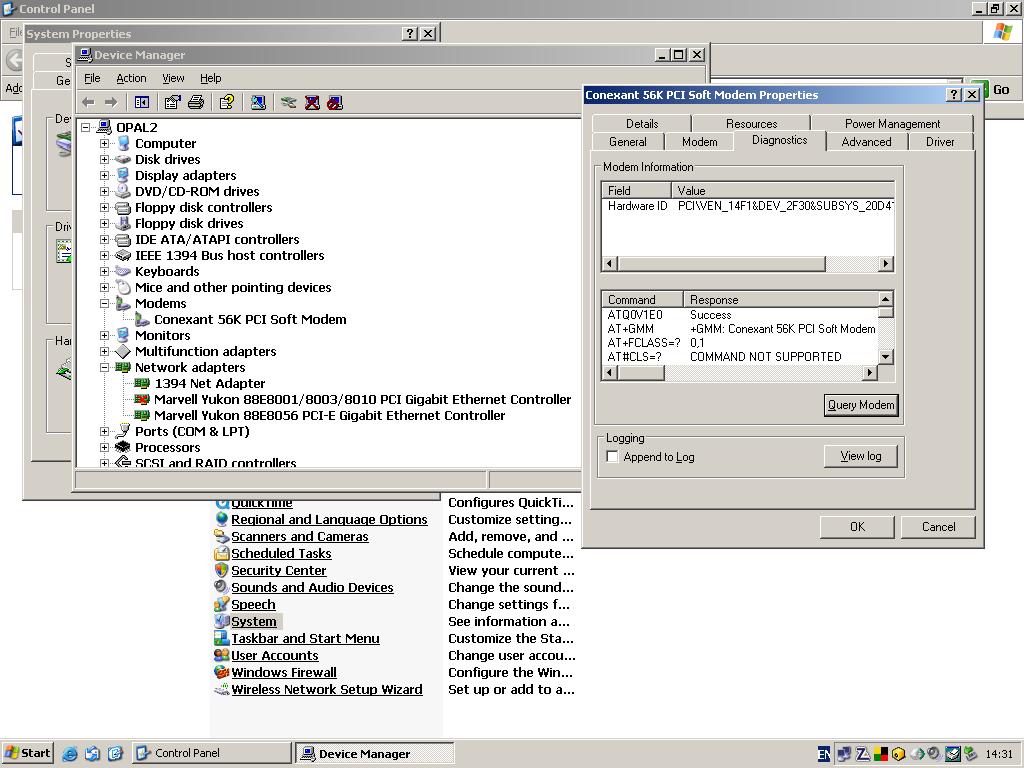Expand the Disk drives node
Screen dimensions: 1024x768
104,159
